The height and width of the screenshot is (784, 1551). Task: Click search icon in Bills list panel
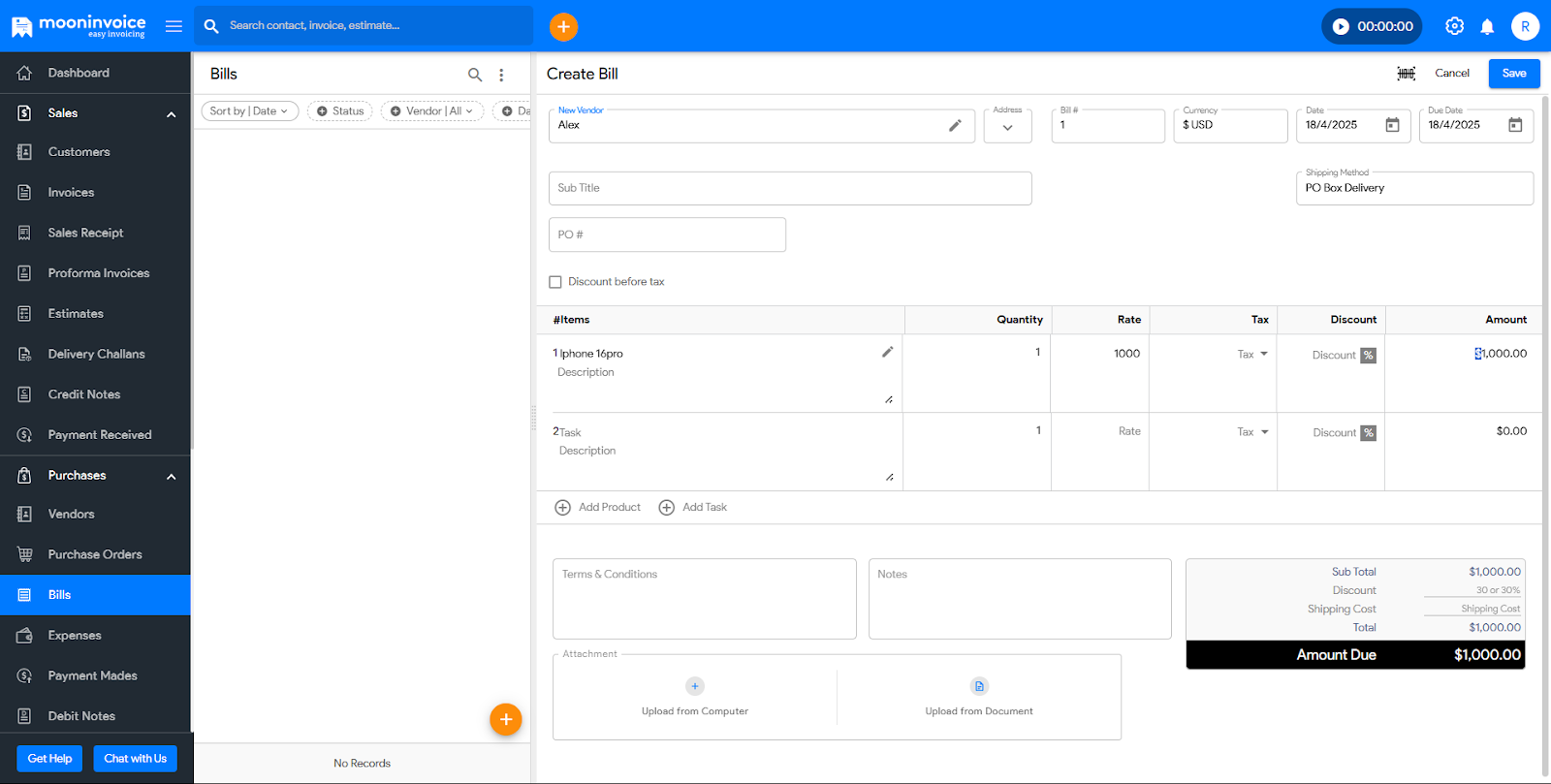tap(475, 75)
